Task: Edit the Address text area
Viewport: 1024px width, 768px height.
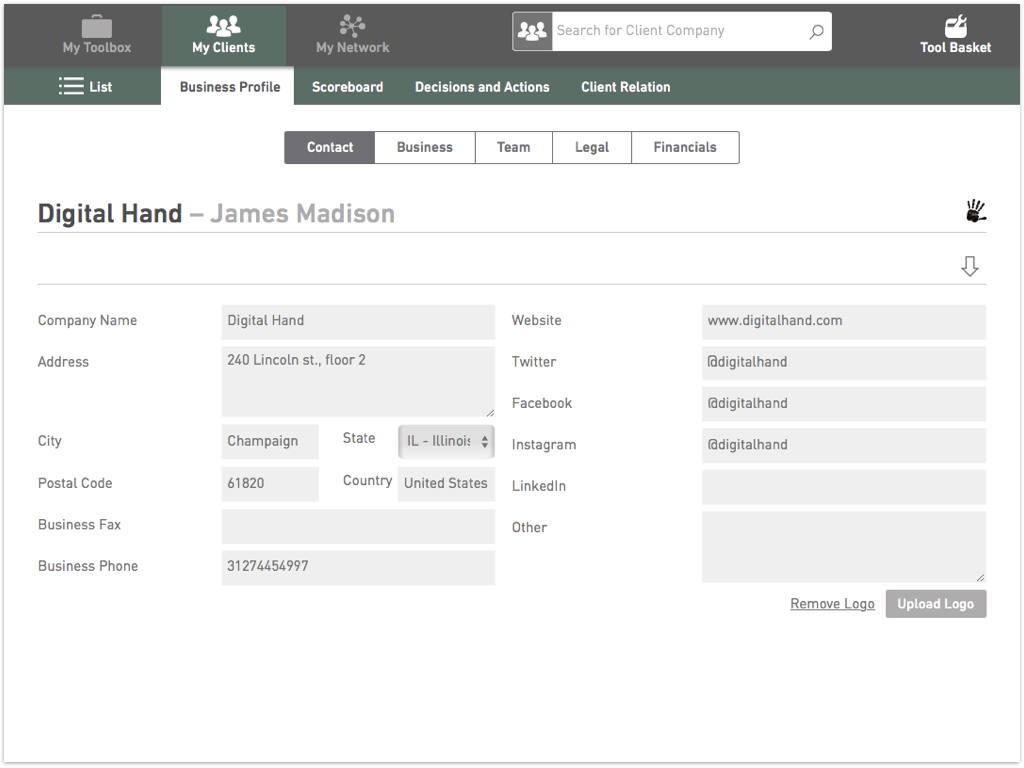Action: [x=358, y=381]
